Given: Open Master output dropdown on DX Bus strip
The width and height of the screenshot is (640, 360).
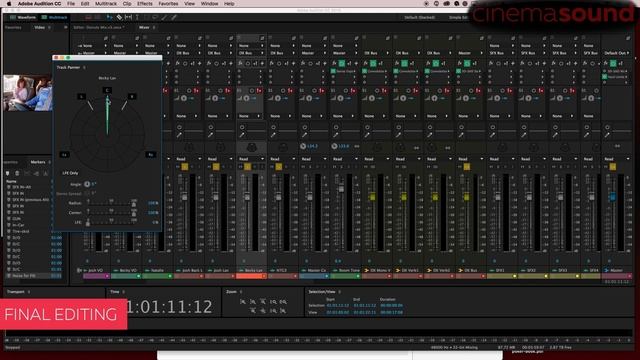Looking at the screenshot, I should pos(470,53).
